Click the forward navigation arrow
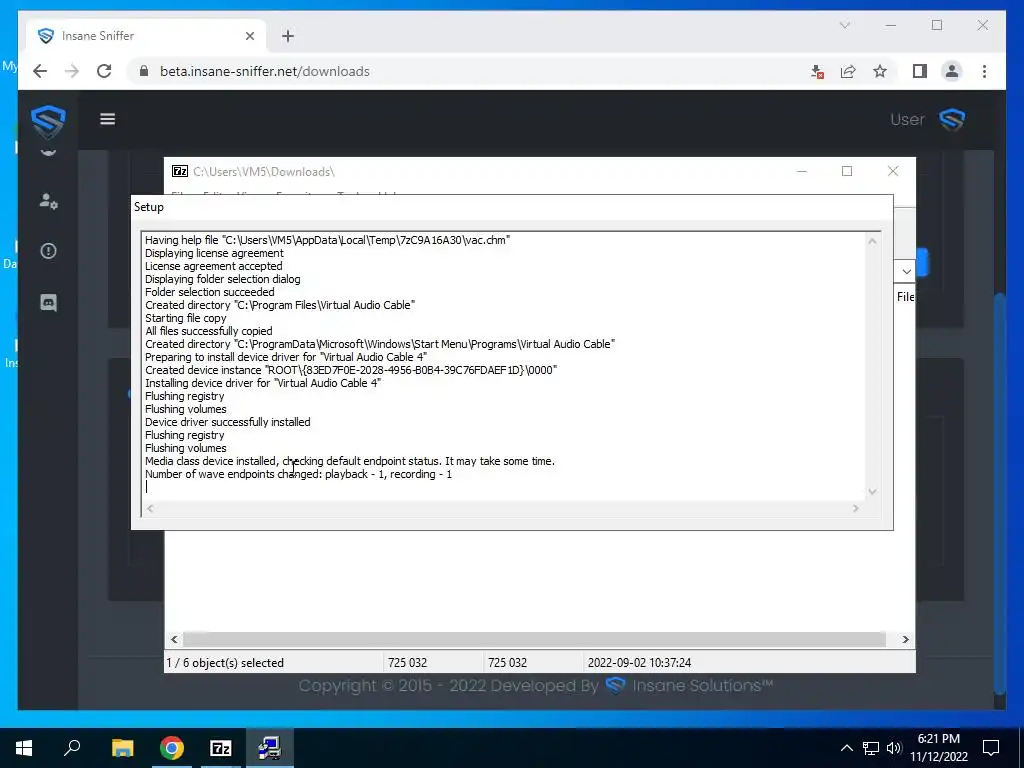Screen dimensions: 1024x768 click(72, 71)
